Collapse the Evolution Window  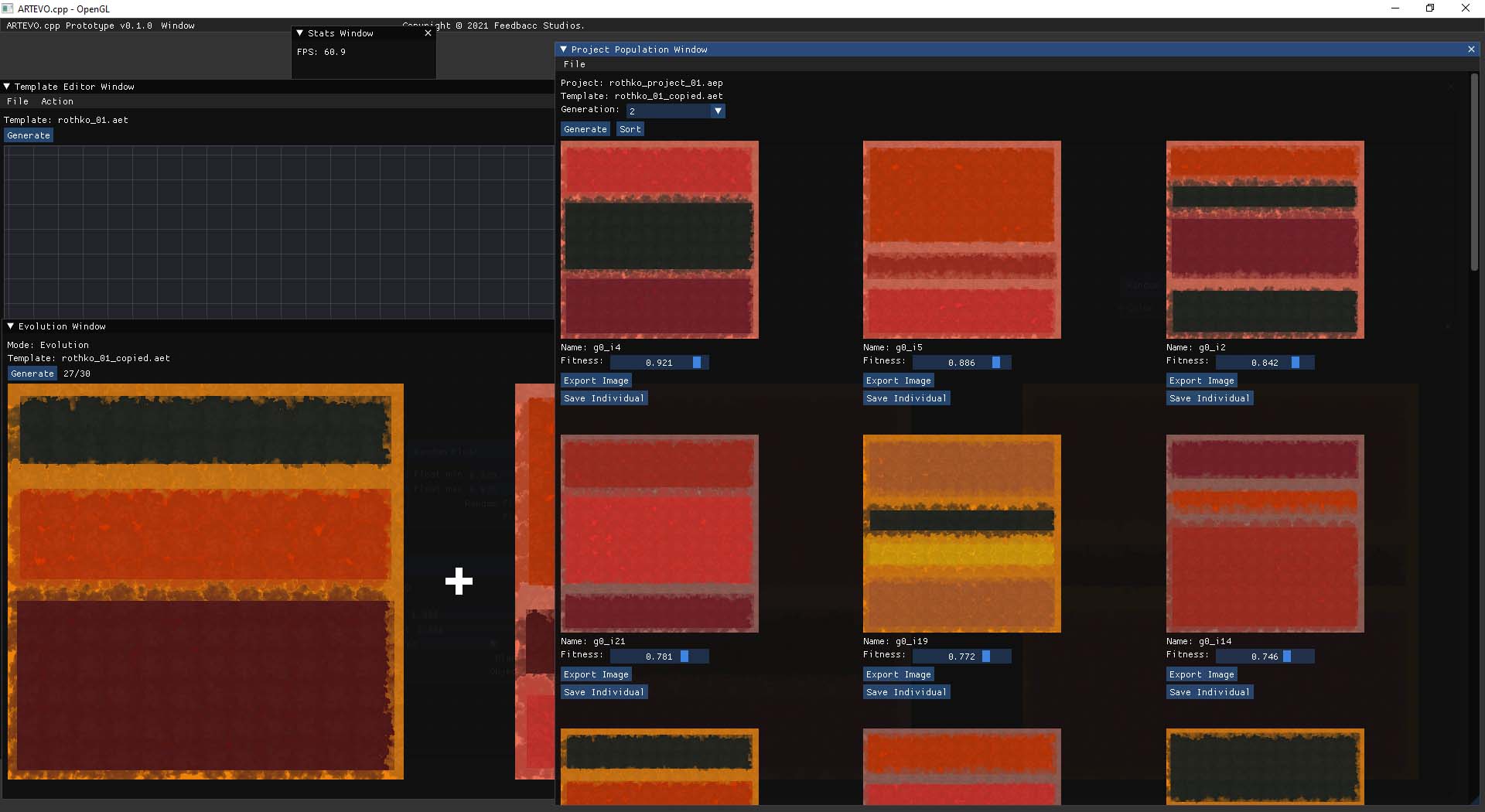tap(11, 326)
